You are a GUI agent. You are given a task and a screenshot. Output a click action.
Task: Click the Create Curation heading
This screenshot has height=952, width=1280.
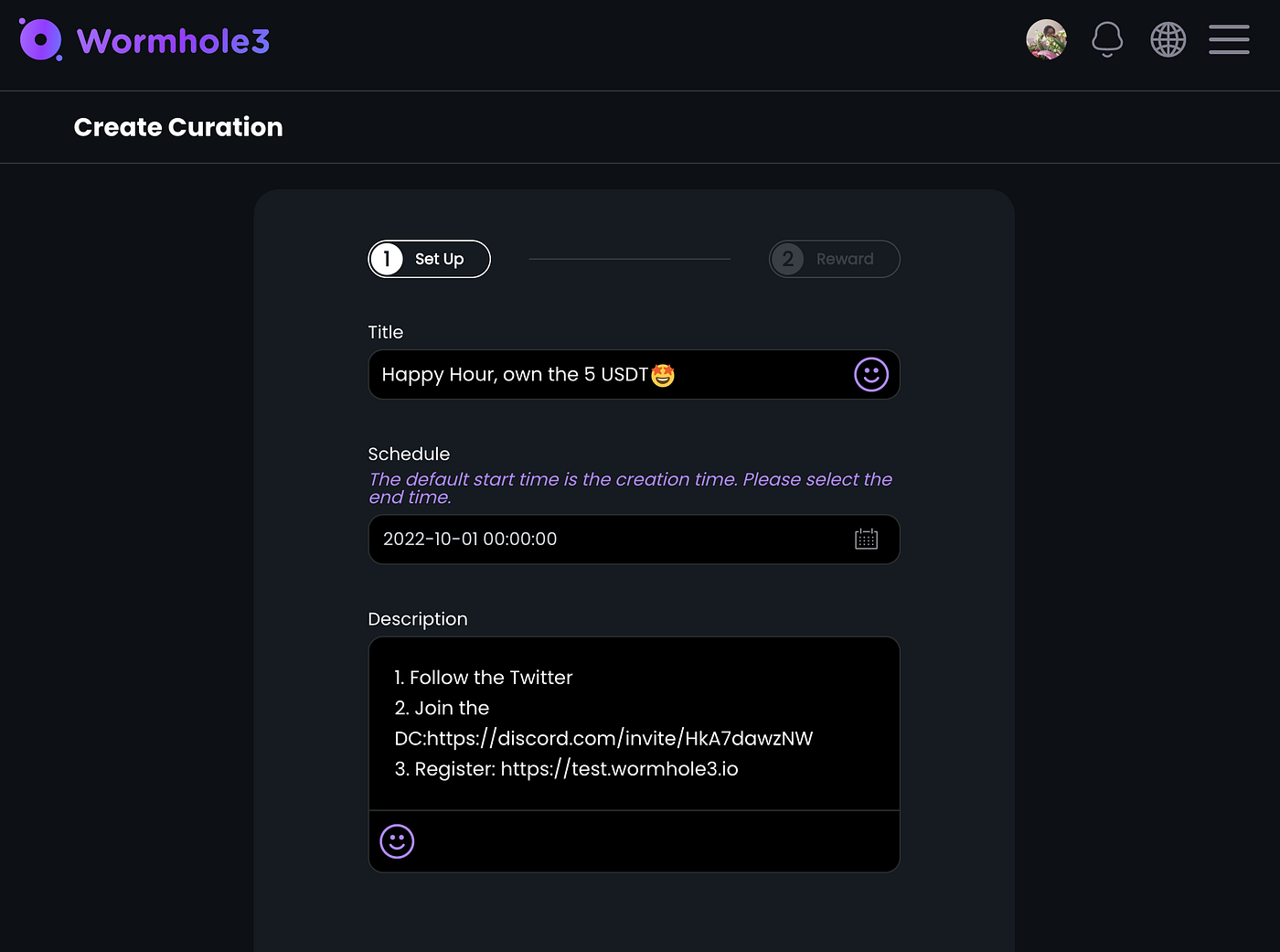pos(178,127)
